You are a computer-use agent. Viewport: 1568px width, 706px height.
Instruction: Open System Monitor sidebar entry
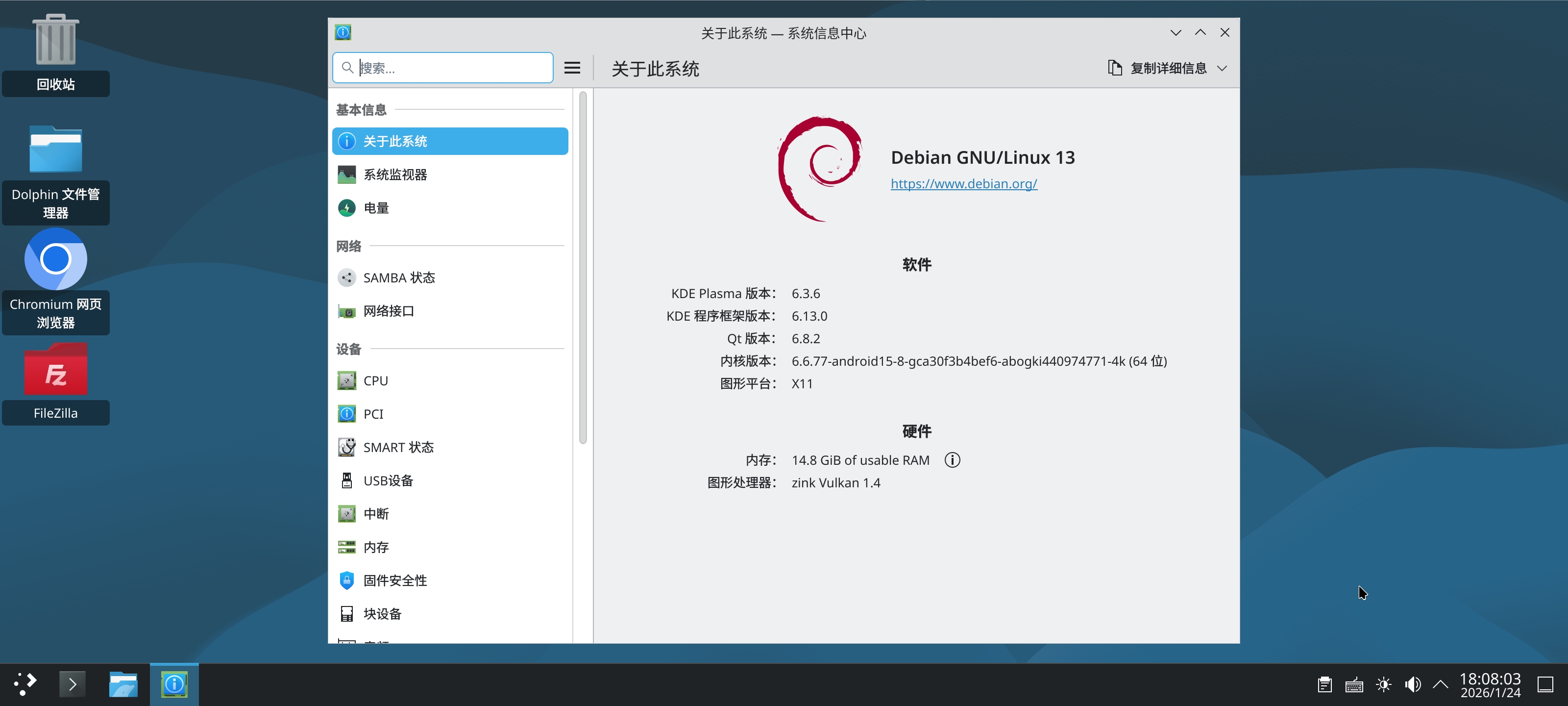pos(395,175)
